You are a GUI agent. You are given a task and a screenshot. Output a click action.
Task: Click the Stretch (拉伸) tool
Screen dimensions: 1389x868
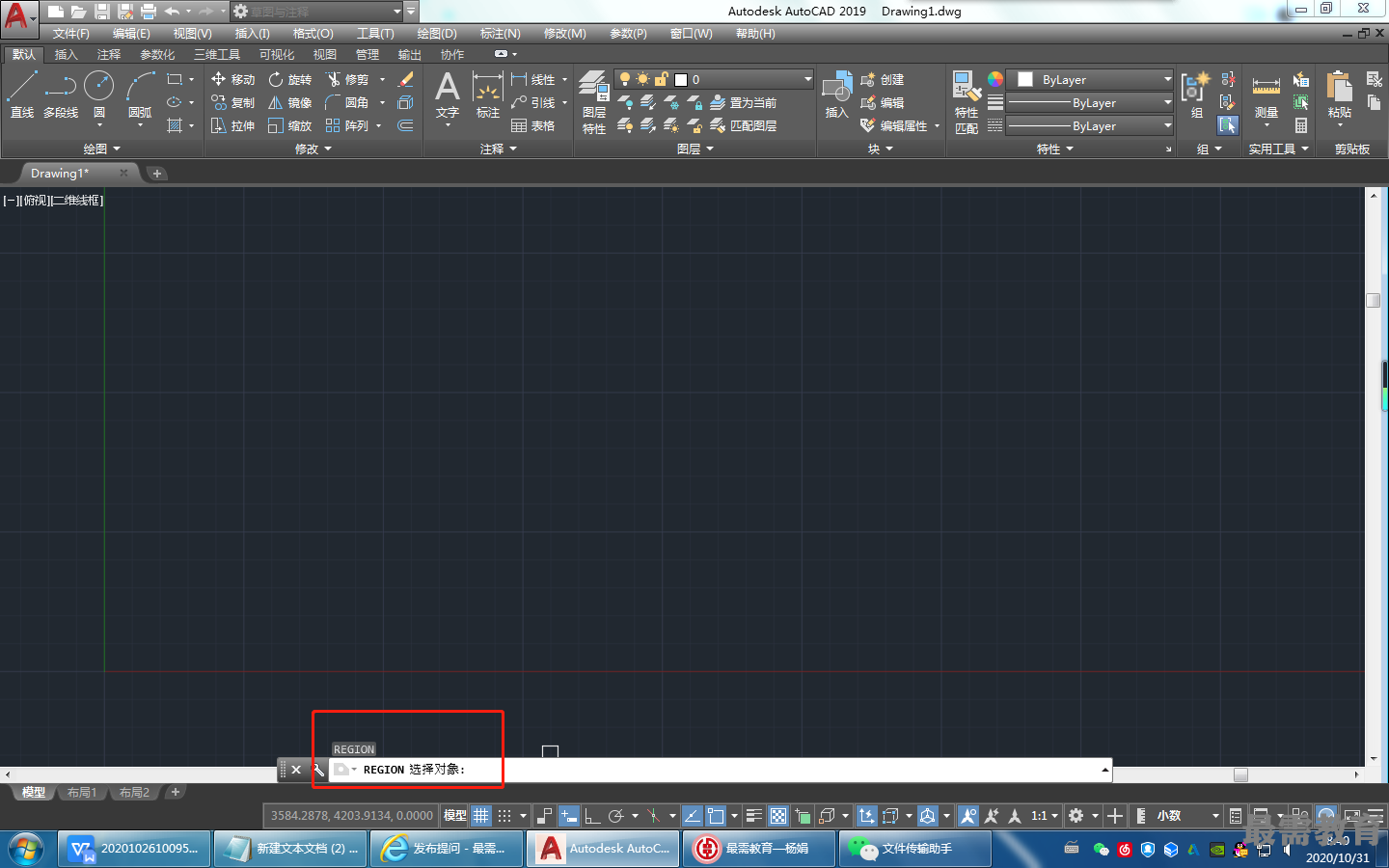tap(232, 125)
